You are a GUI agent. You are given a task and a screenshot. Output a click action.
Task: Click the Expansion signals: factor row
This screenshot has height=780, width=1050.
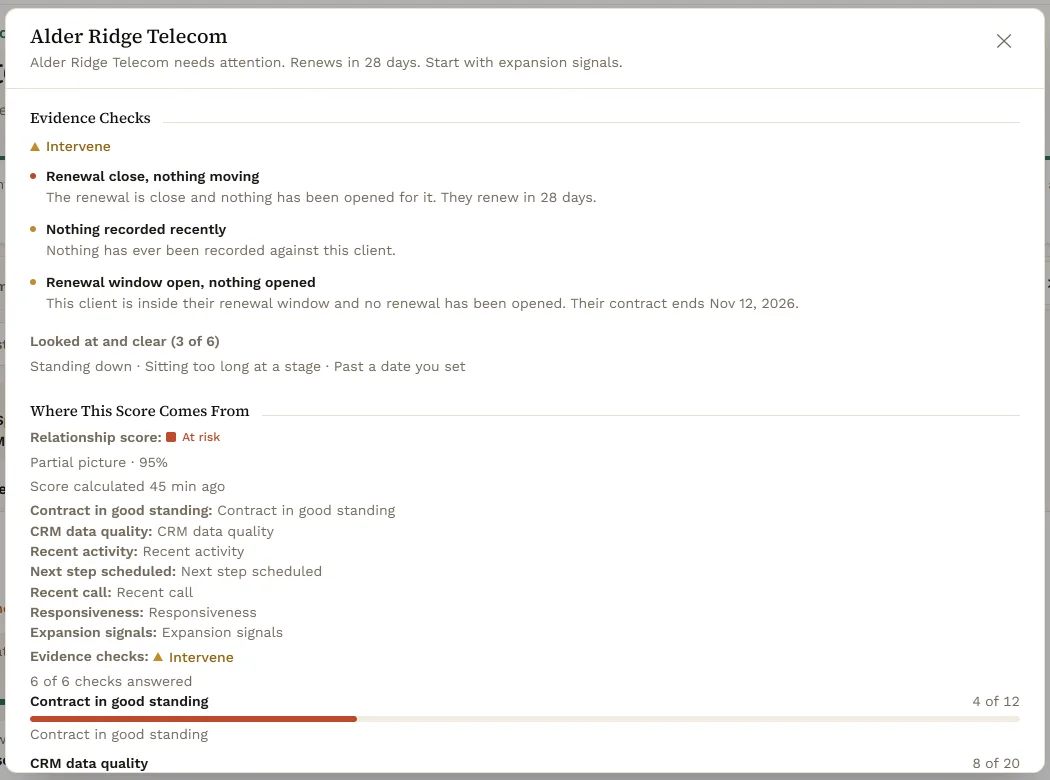point(157,633)
